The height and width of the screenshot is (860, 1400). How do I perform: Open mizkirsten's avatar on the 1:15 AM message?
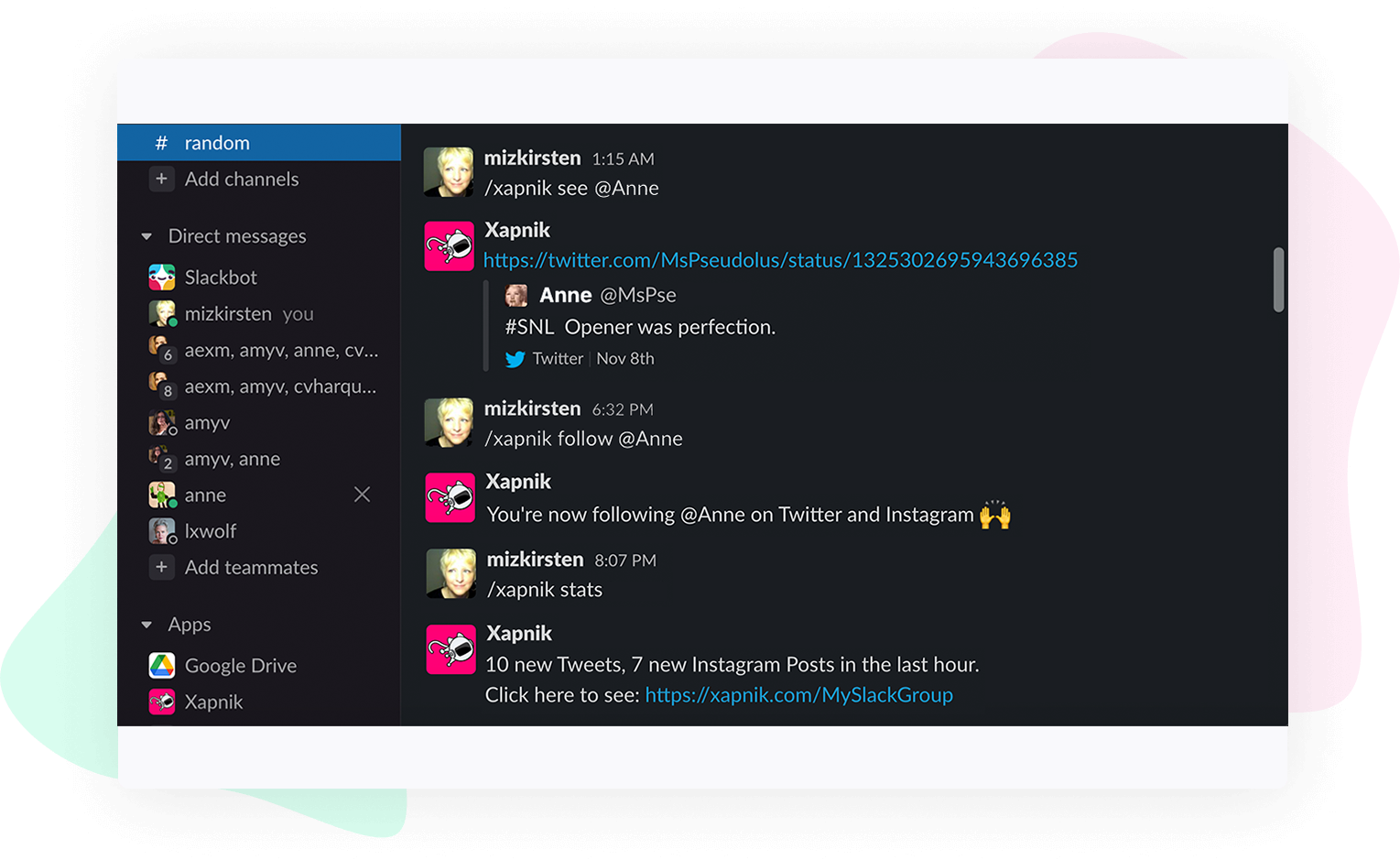pyautogui.click(x=449, y=172)
